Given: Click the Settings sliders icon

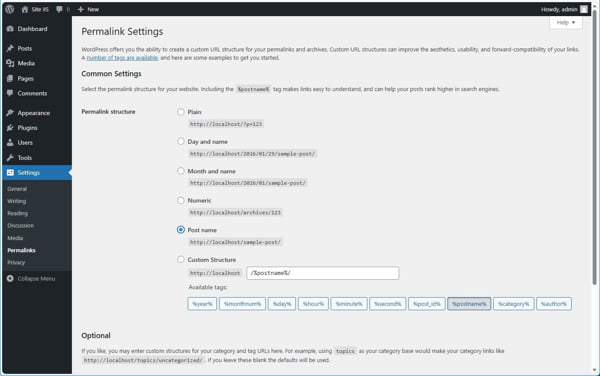Looking at the screenshot, I should 10,173.
